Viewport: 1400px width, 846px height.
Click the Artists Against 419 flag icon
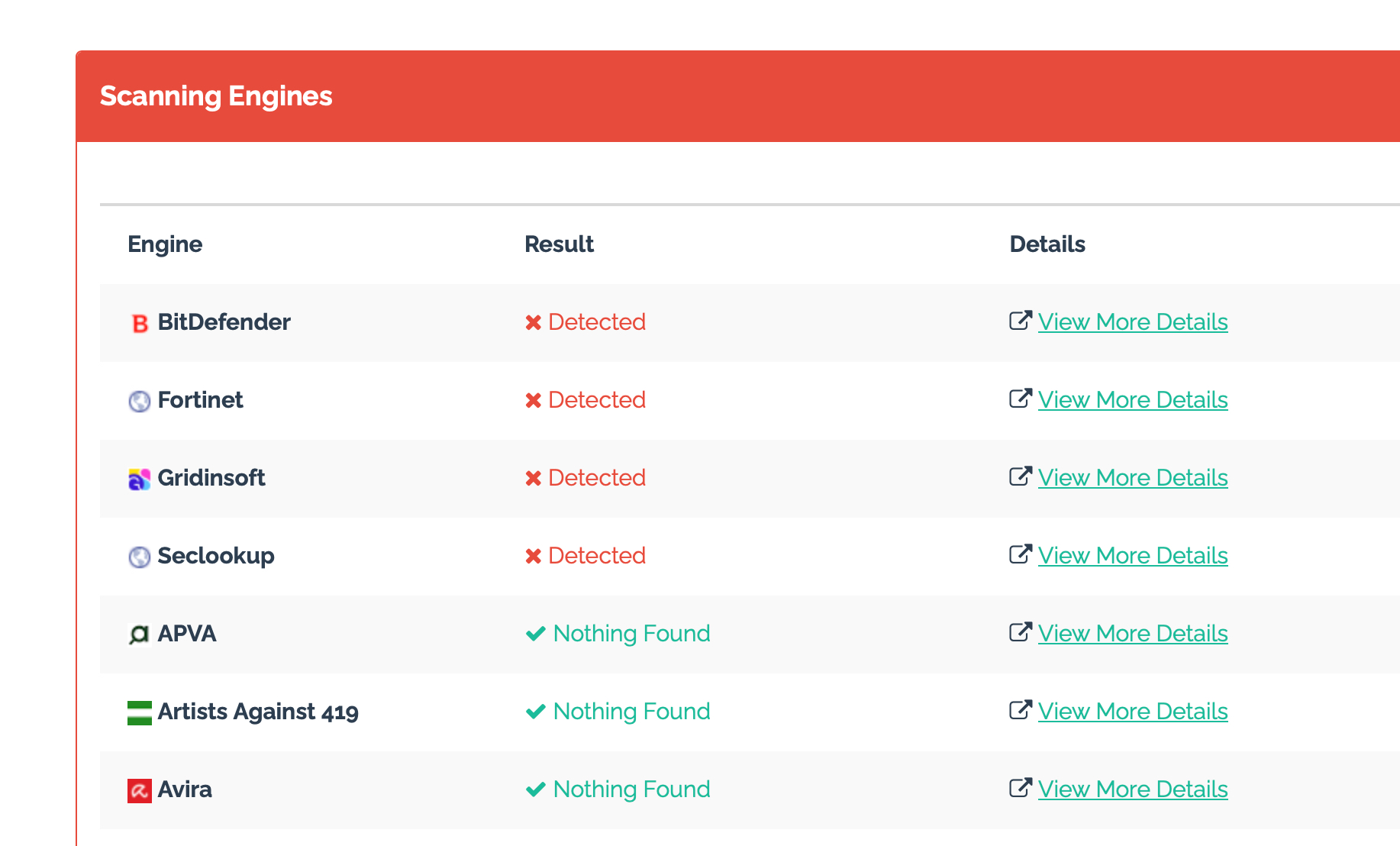[140, 713]
